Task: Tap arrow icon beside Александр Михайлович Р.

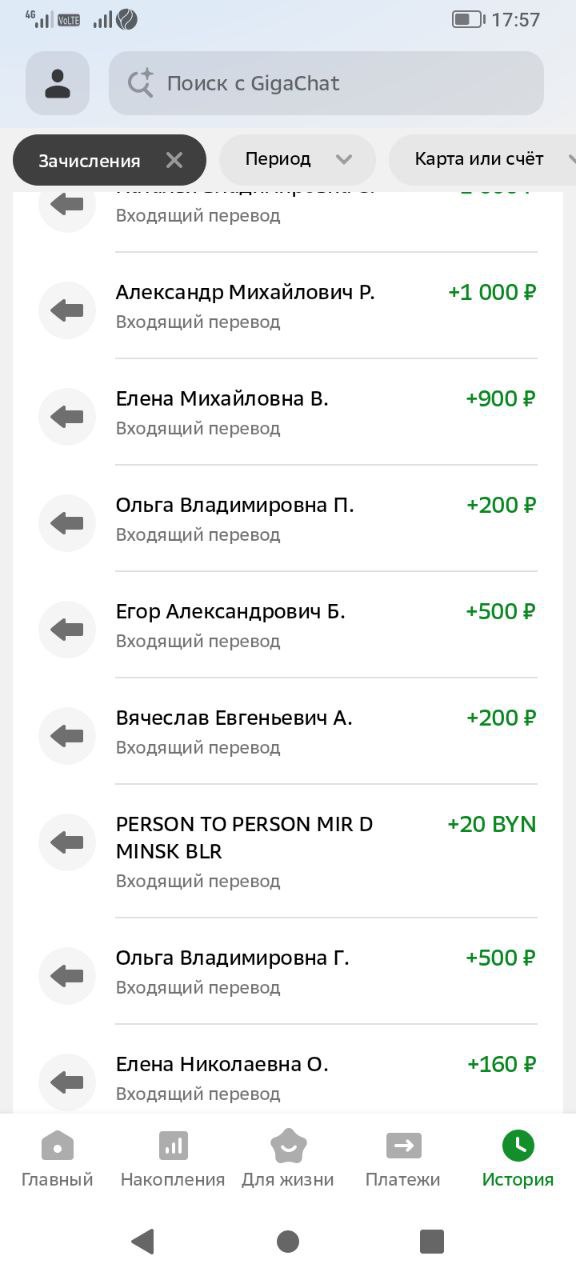Action: pos(67,310)
